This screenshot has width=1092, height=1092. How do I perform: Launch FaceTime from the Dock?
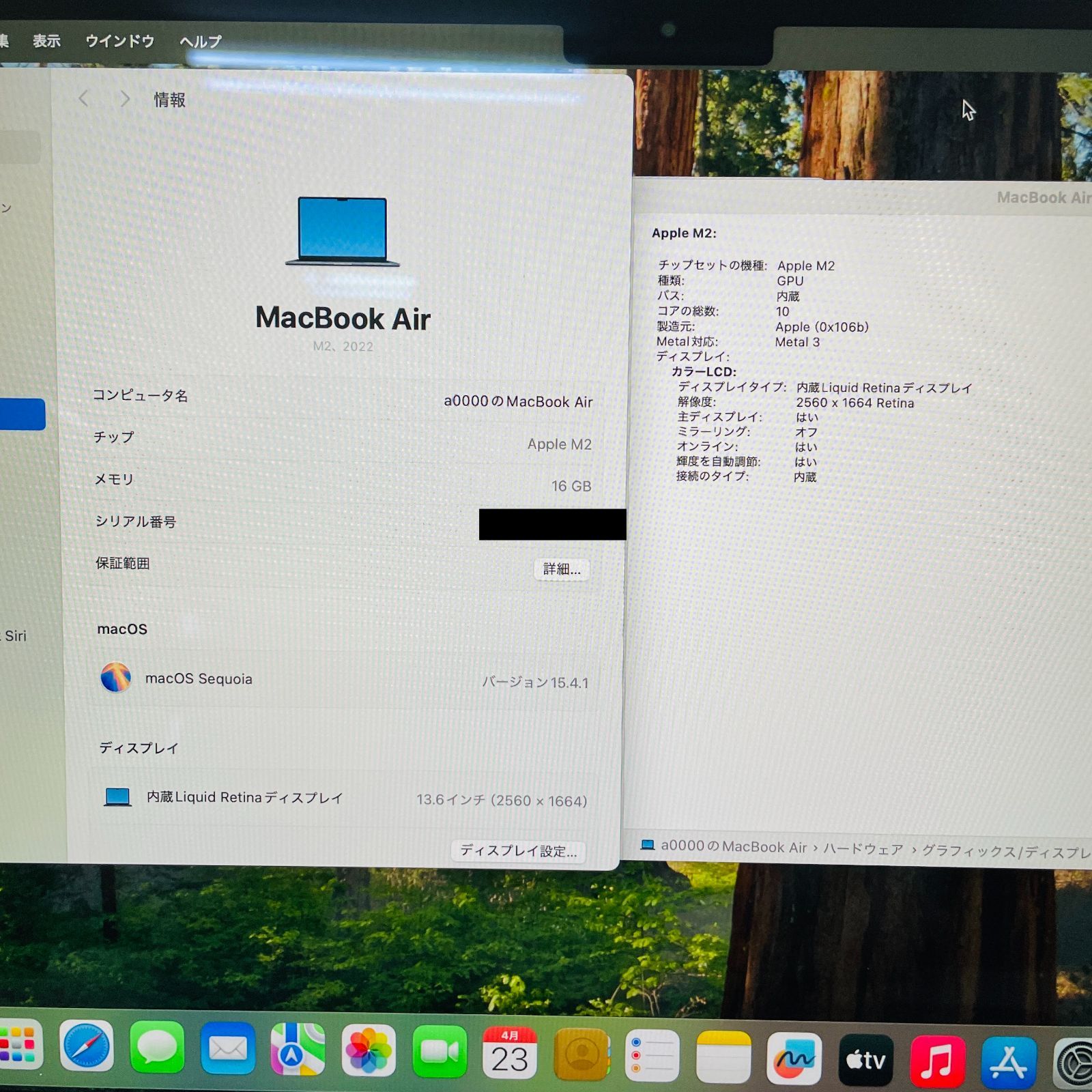[x=440, y=1052]
